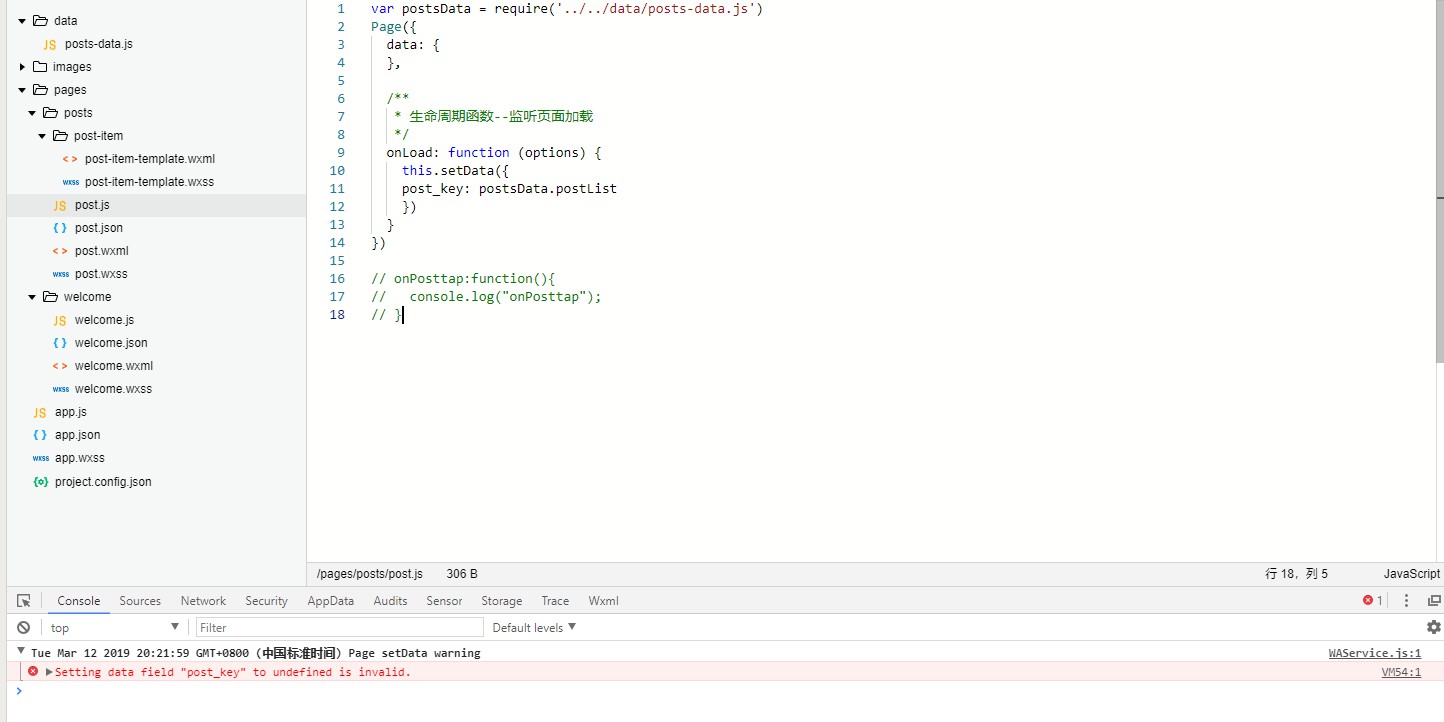Clear console with the ban icon
The height and width of the screenshot is (722, 1444).
click(23, 628)
